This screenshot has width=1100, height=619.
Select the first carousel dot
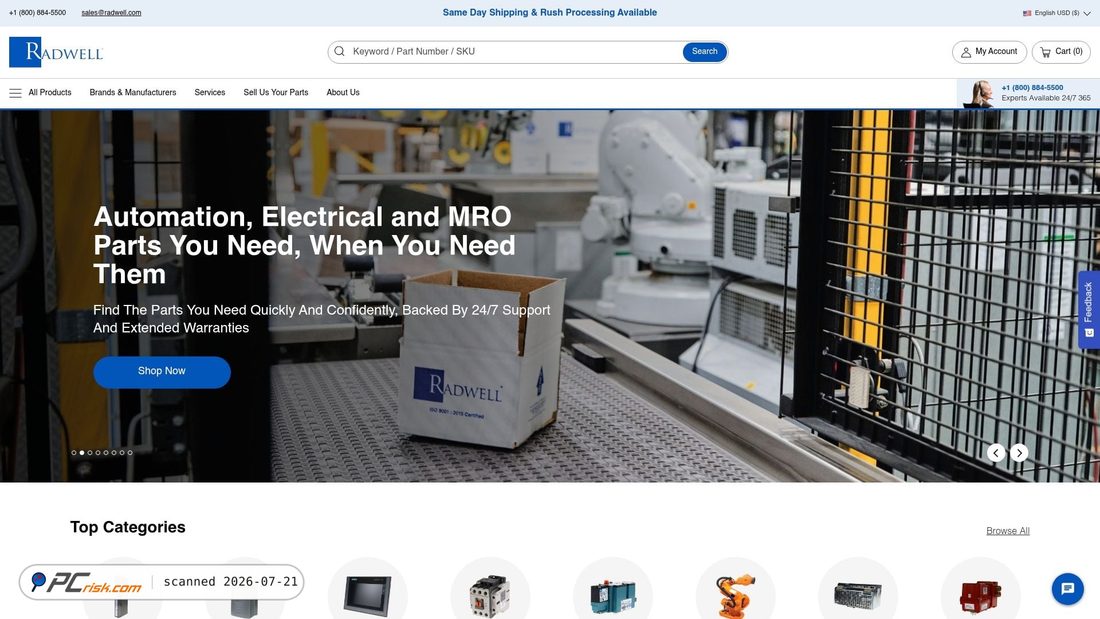click(x=74, y=453)
